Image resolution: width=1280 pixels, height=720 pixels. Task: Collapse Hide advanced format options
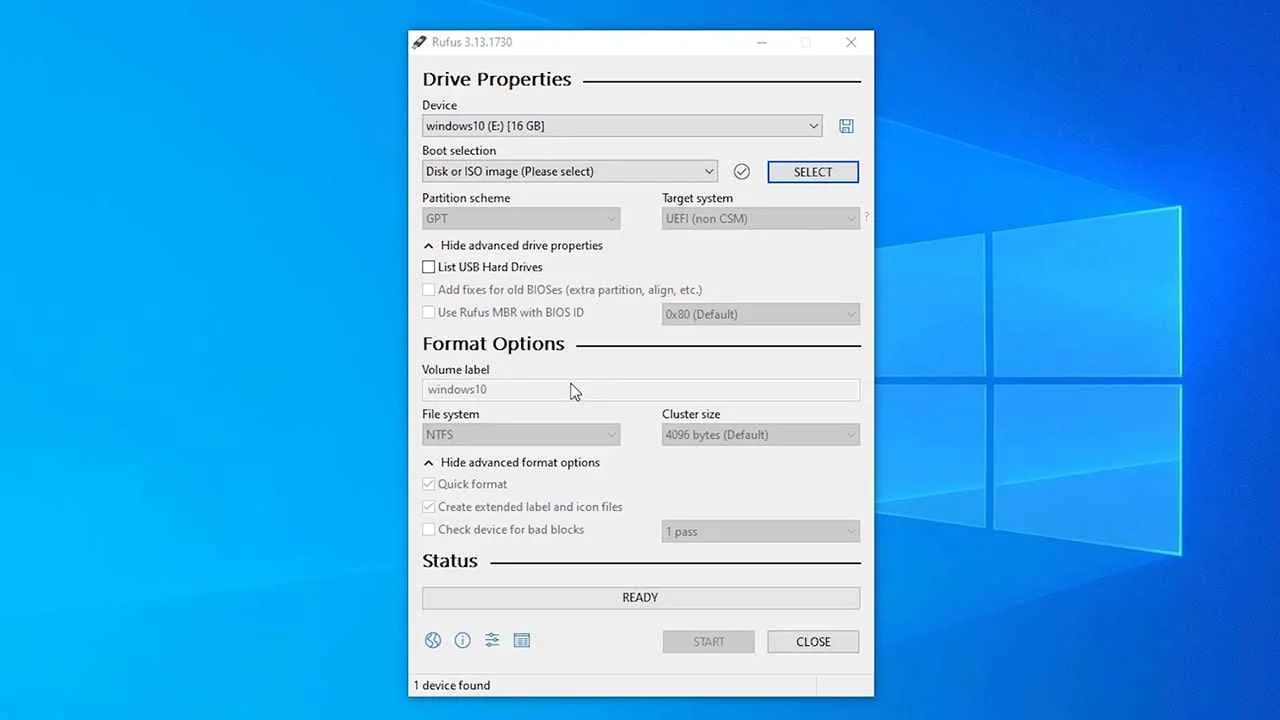(x=512, y=462)
